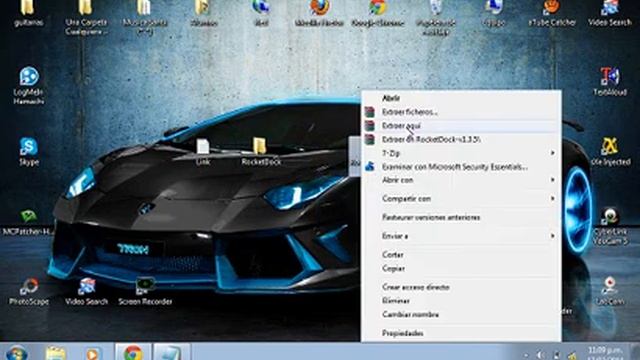Open the guitarras folder on desktop

(28, 12)
